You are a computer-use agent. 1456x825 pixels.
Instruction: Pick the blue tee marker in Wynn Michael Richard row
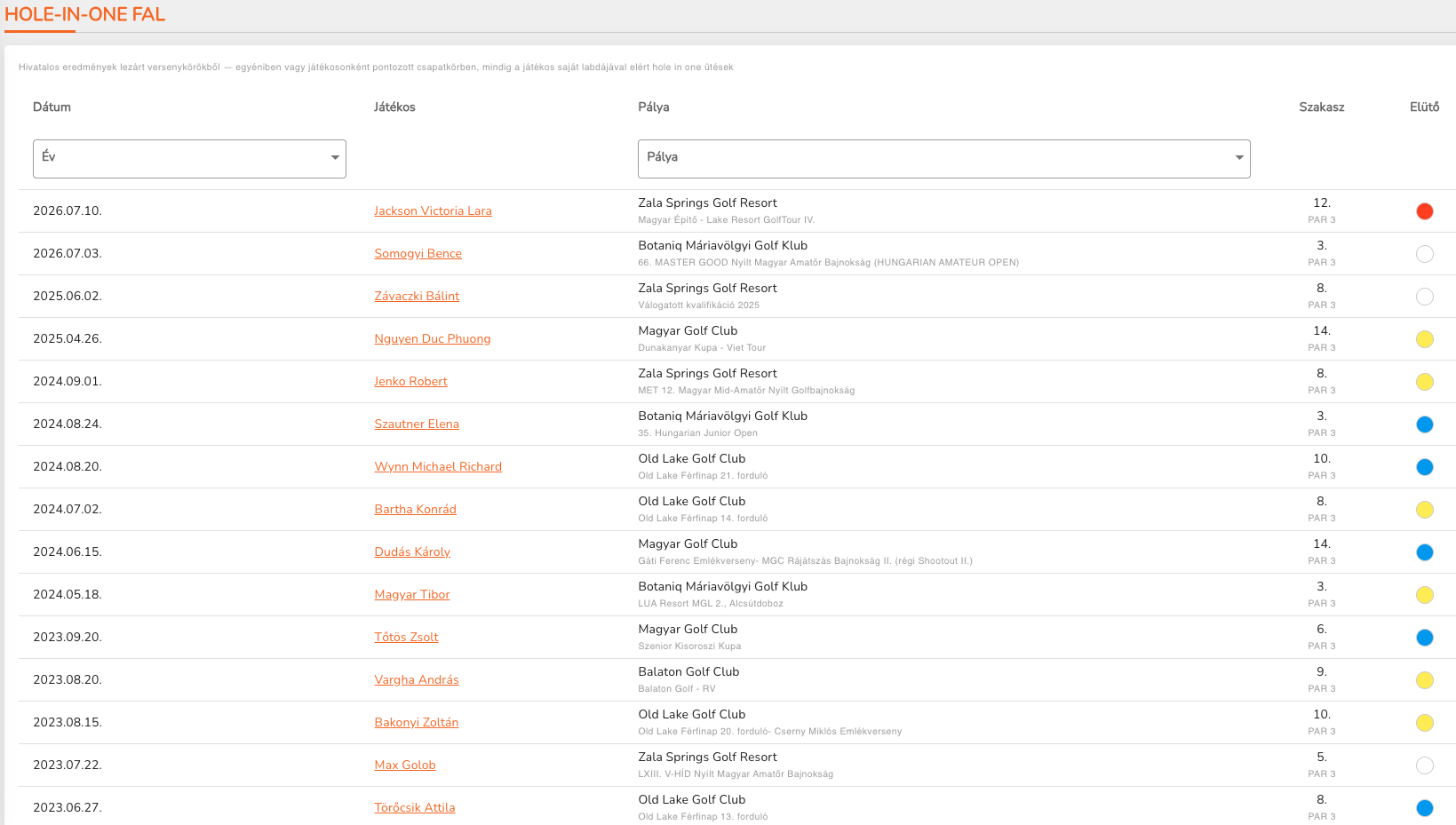point(1424,467)
